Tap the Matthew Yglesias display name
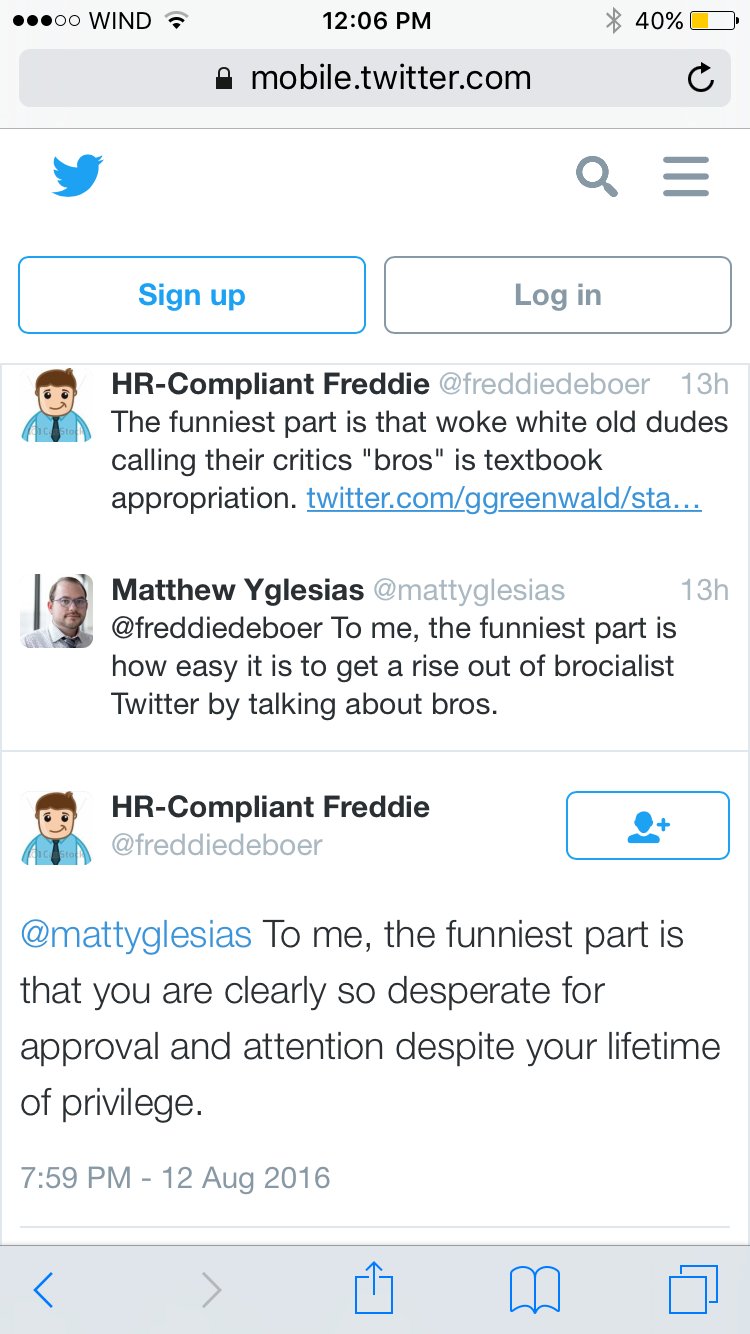 [x=237, y=590]
